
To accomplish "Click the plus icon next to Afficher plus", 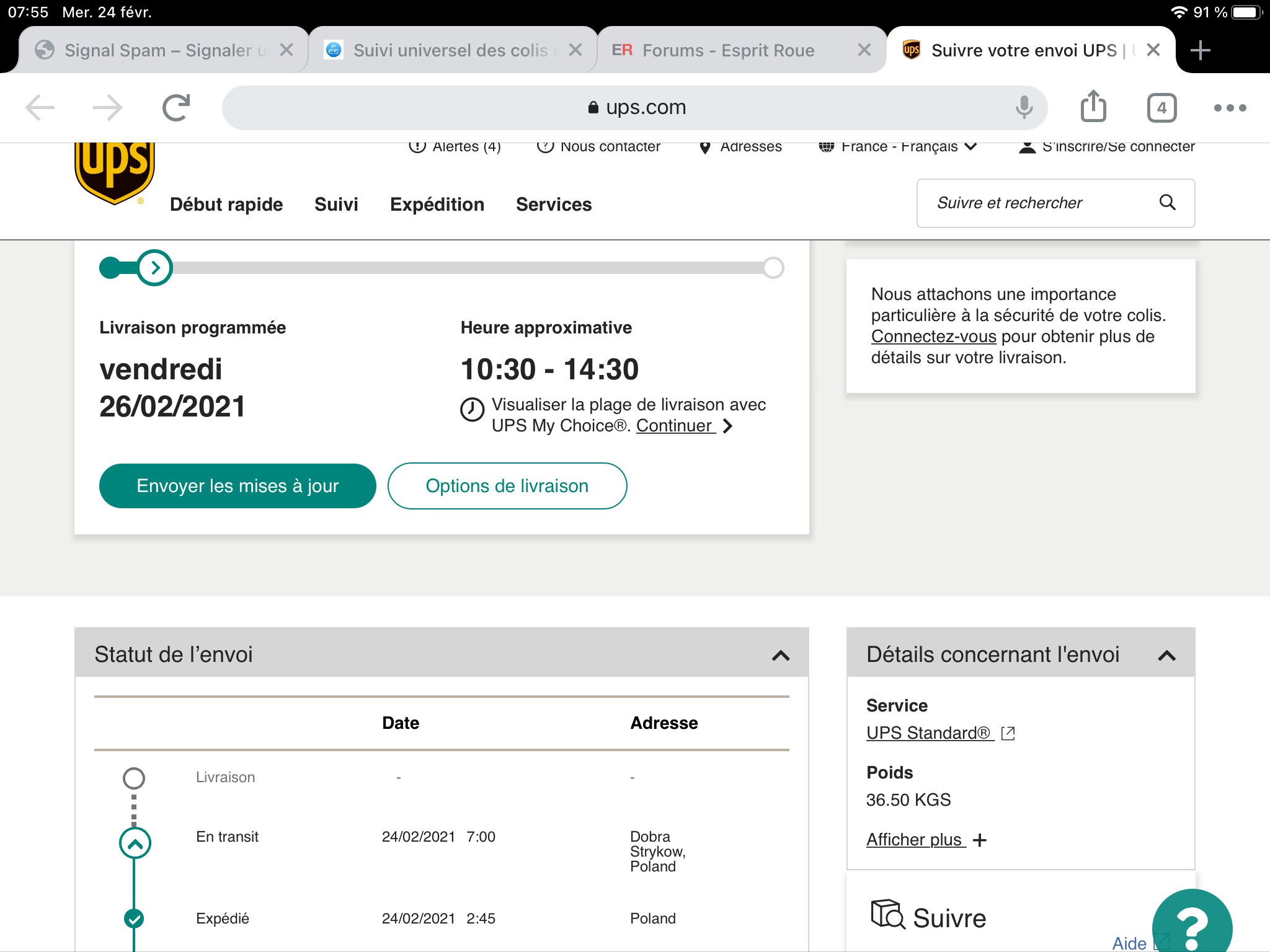I will click(980, 840).
